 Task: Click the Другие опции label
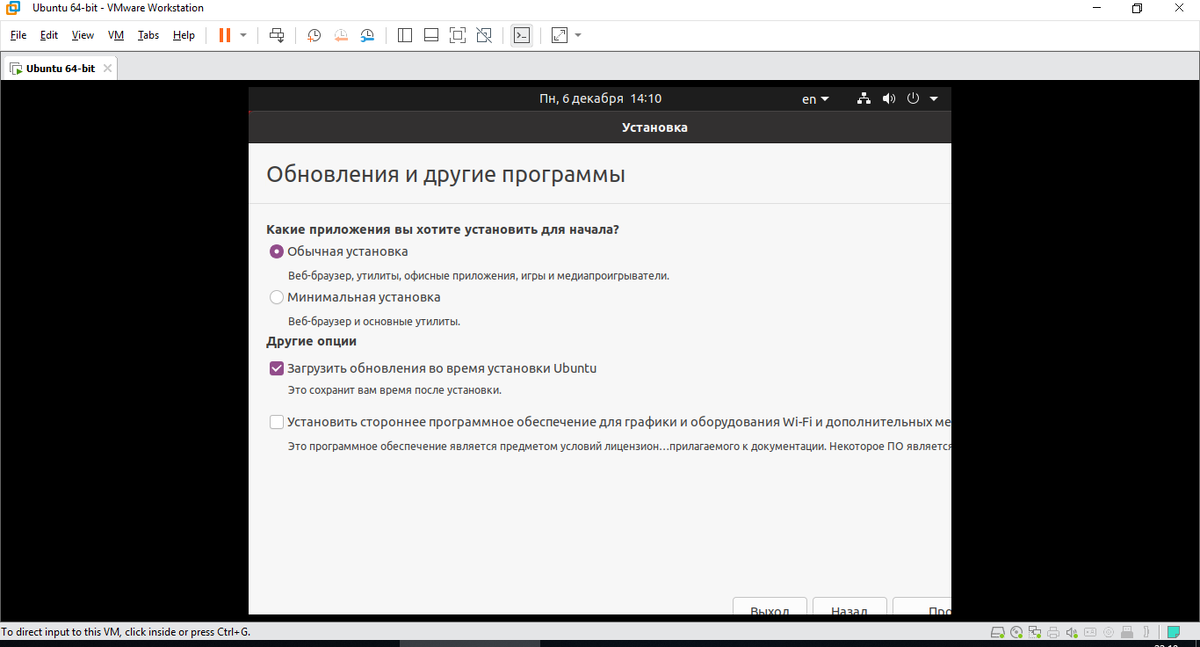click(311, 341)
